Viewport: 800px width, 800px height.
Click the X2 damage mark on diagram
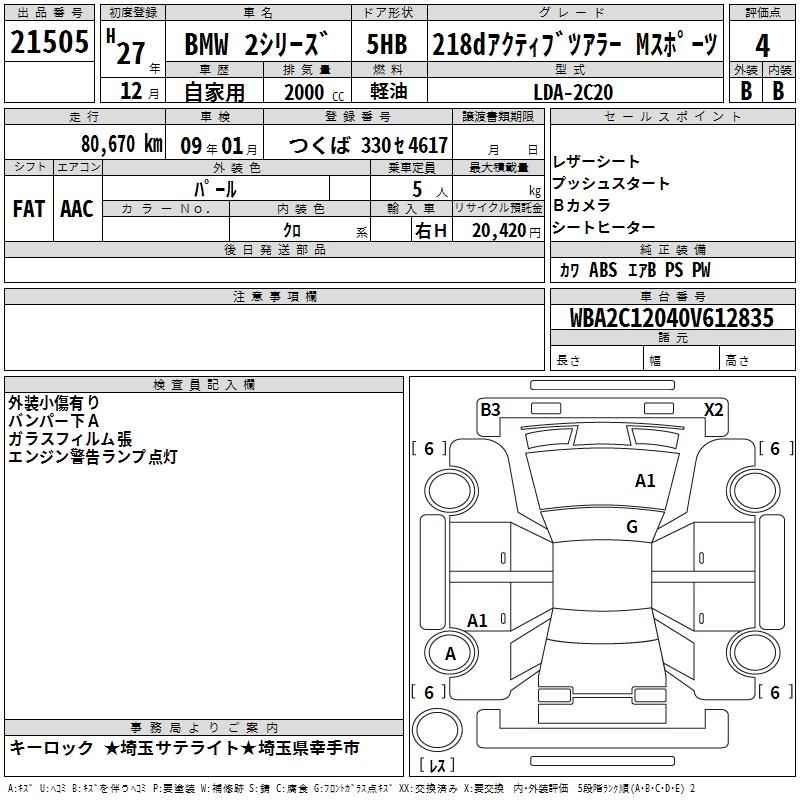[x=714, y=410]
